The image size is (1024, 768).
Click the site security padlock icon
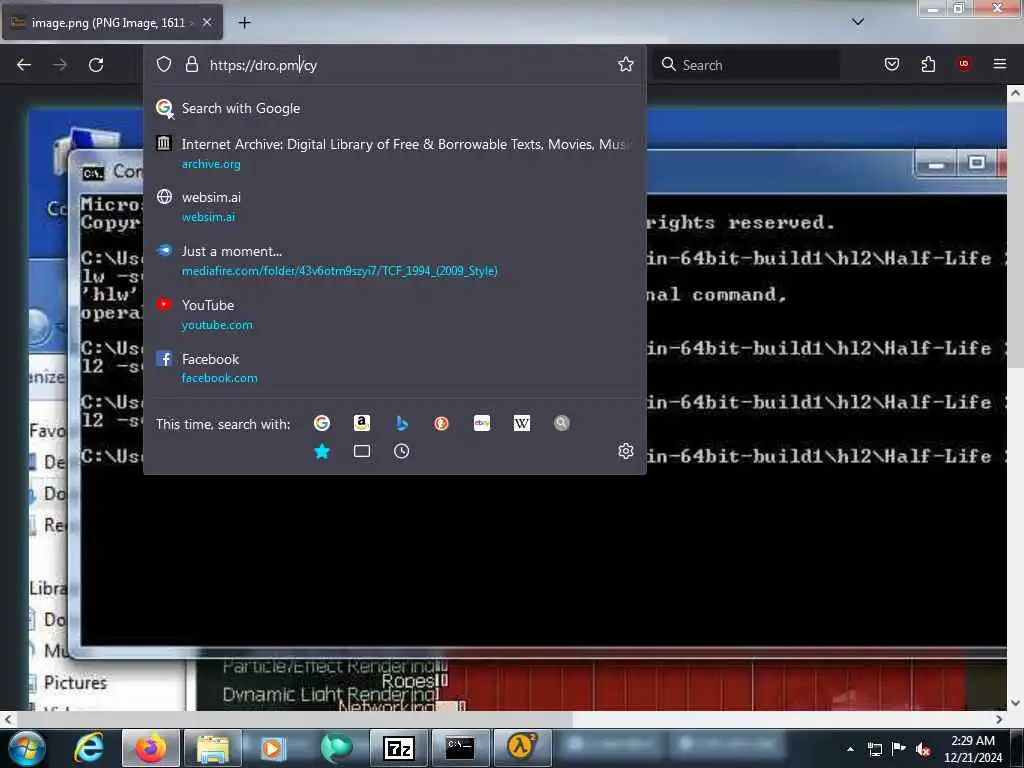tap(191, 64)
